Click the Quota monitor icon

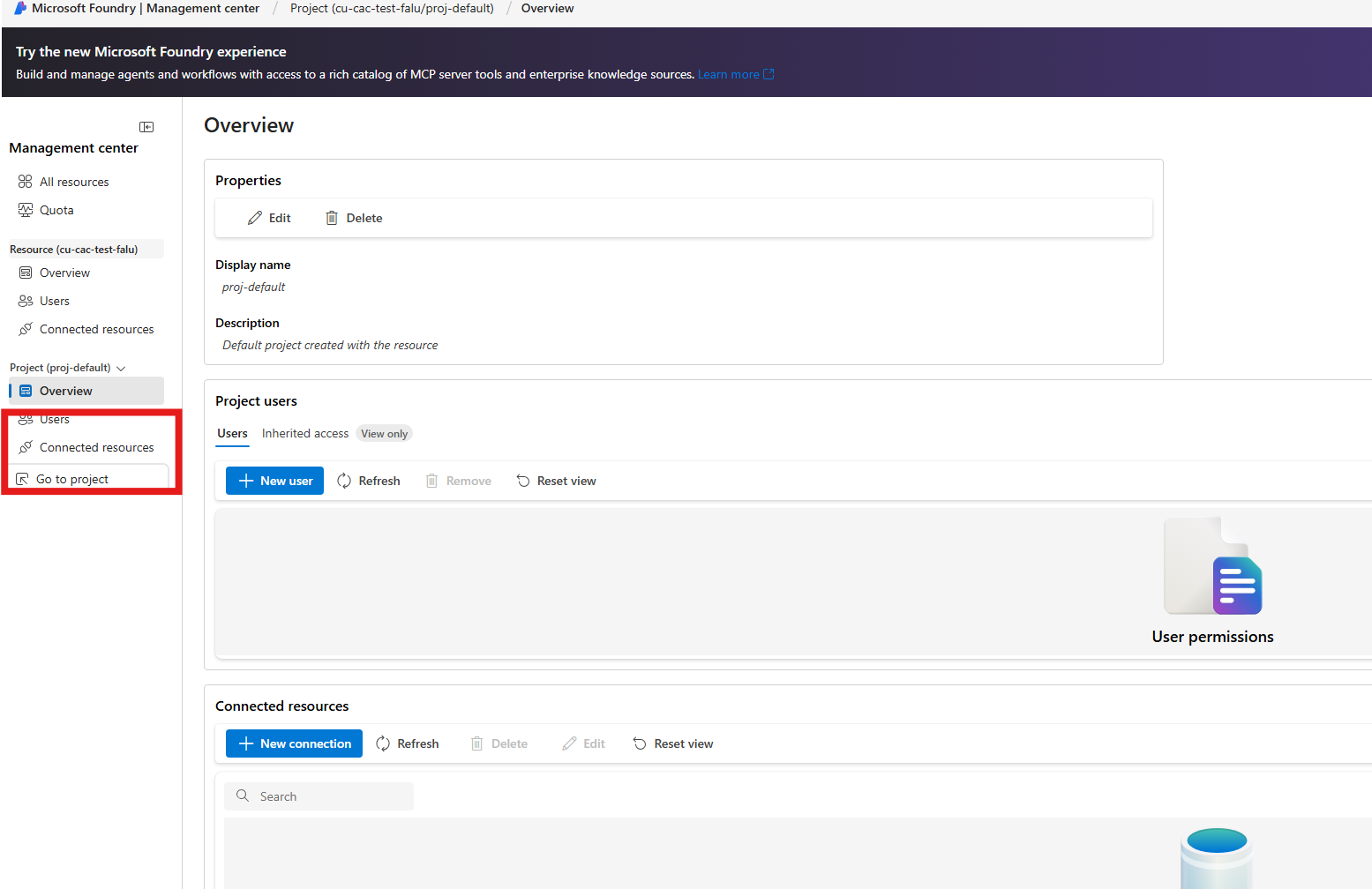click(26, 210)
